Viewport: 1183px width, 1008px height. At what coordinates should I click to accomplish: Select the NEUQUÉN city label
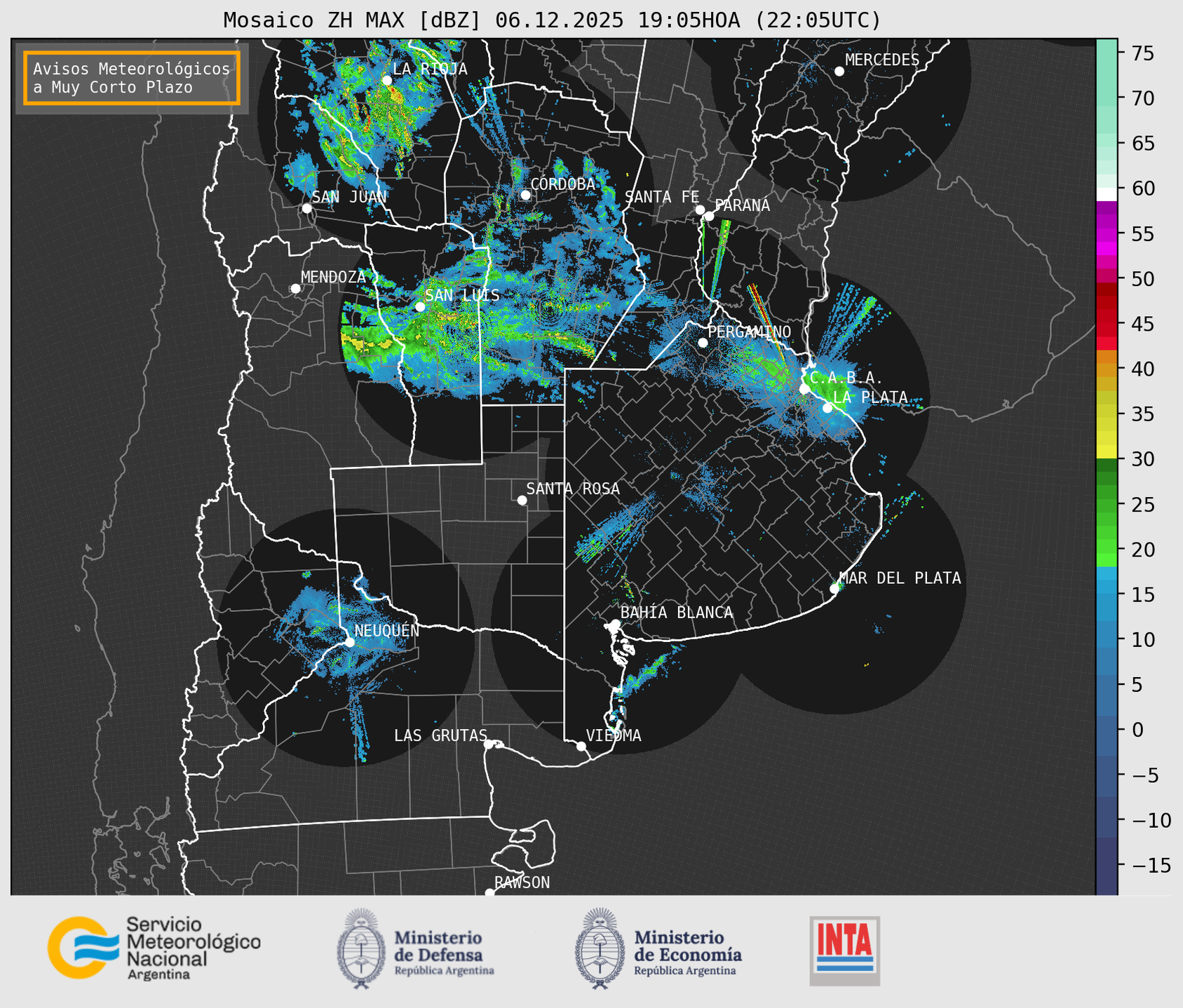387,631
